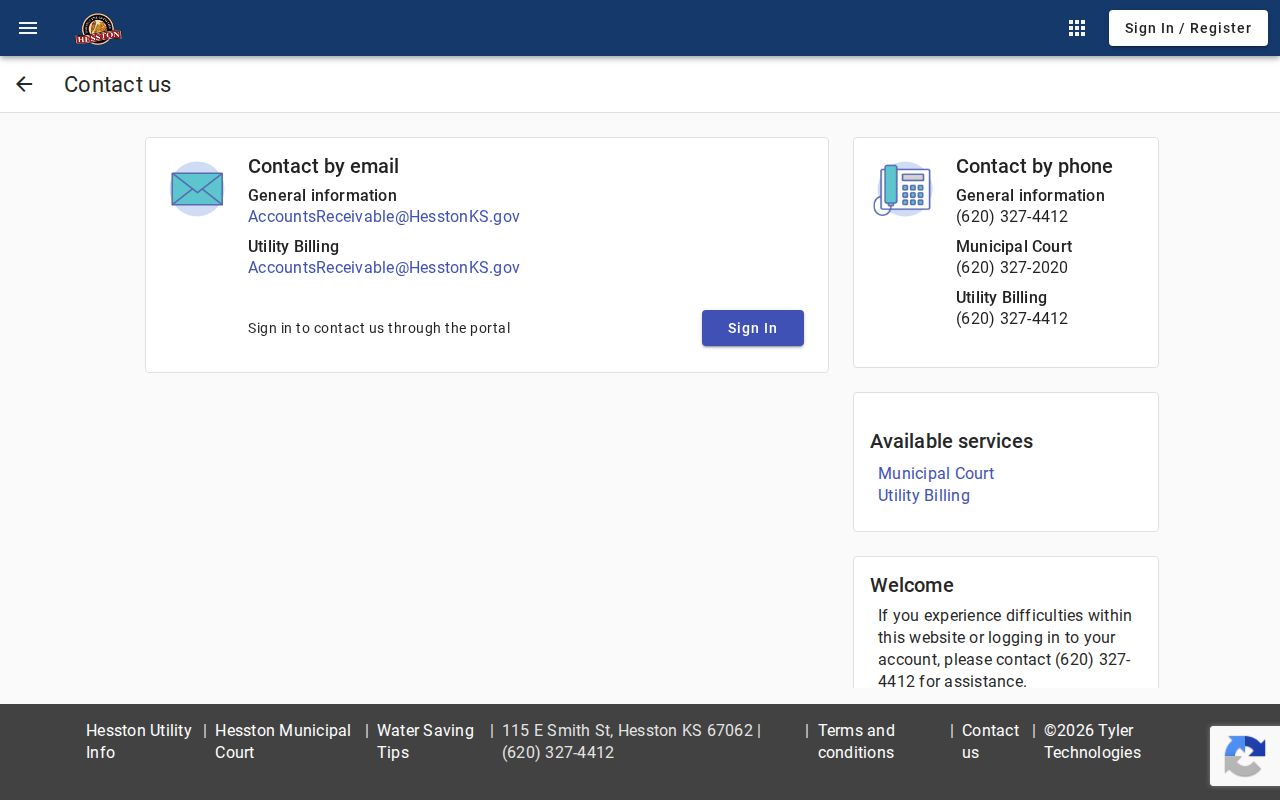Open Hesston Municipal Court footer link
Screen dimensions: 1280x800
pyautogui.click(x=283, y=741)
